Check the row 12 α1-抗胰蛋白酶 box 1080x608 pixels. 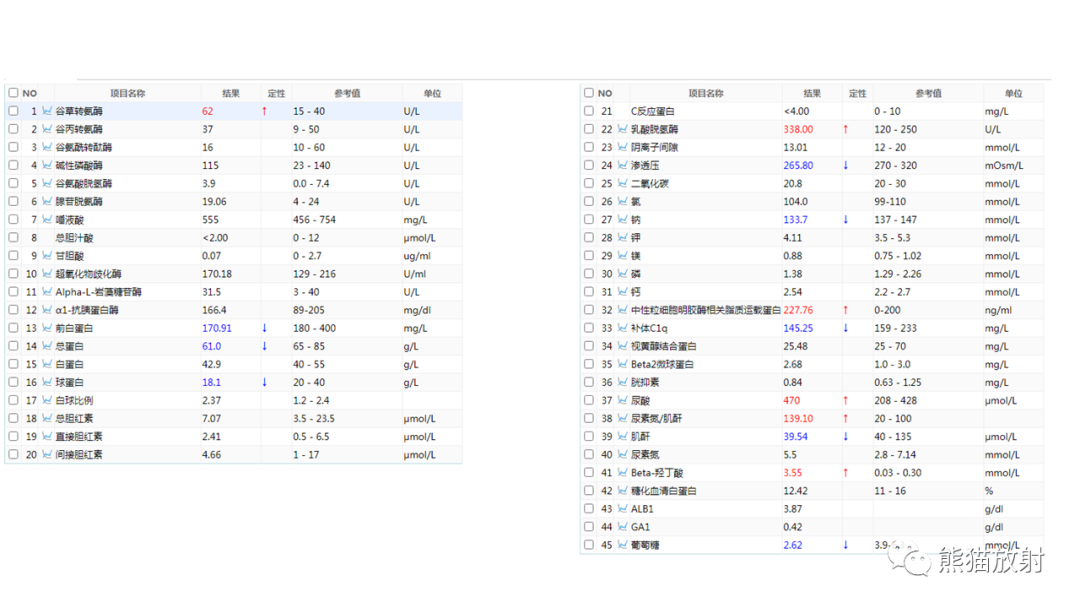pyautogui.click(x=13, y=310)
